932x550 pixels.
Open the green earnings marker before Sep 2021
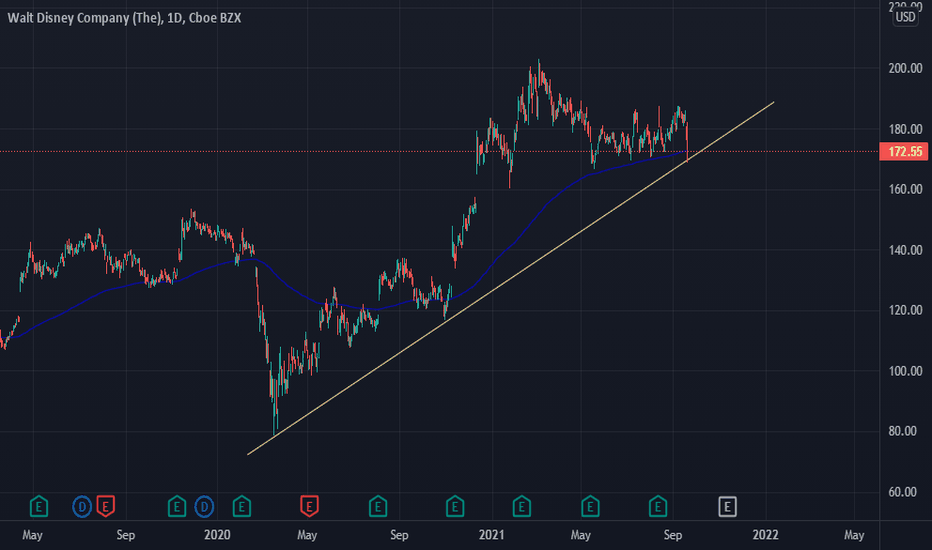pos(657,507)
